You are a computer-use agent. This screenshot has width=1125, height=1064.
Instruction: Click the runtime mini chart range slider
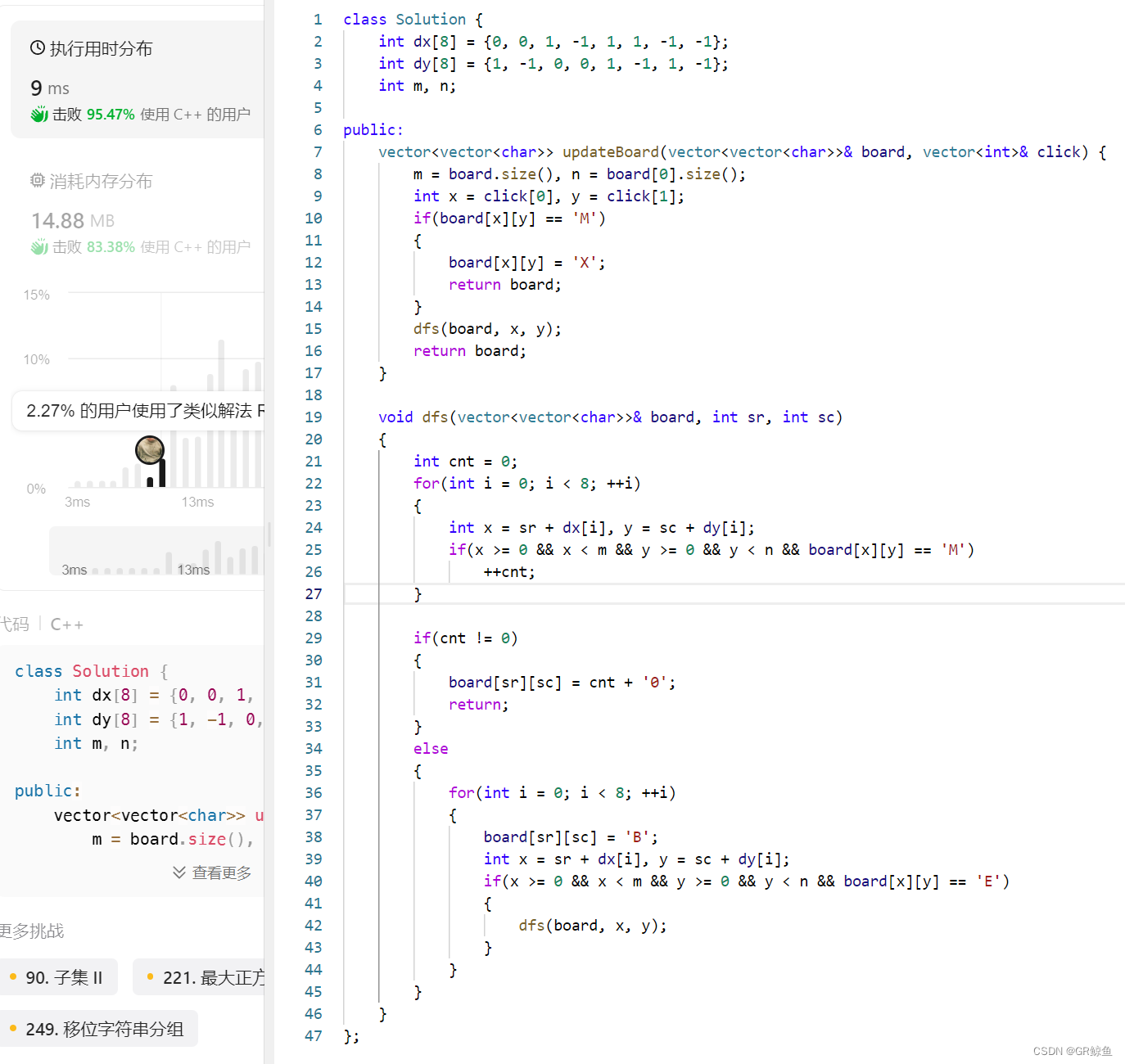[157, 550]
